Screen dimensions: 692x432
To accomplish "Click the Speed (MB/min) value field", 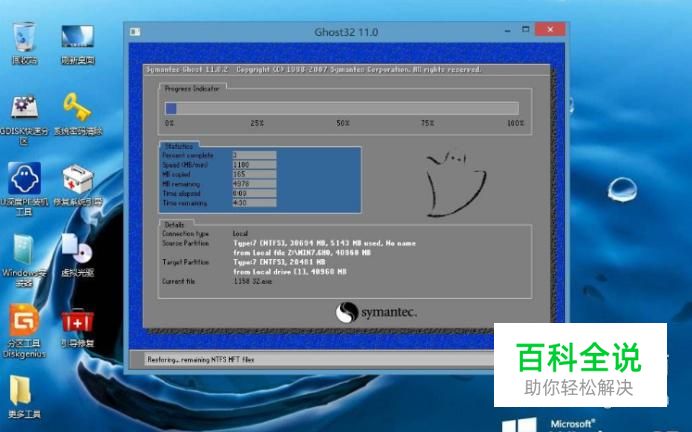I will [254, 165].
